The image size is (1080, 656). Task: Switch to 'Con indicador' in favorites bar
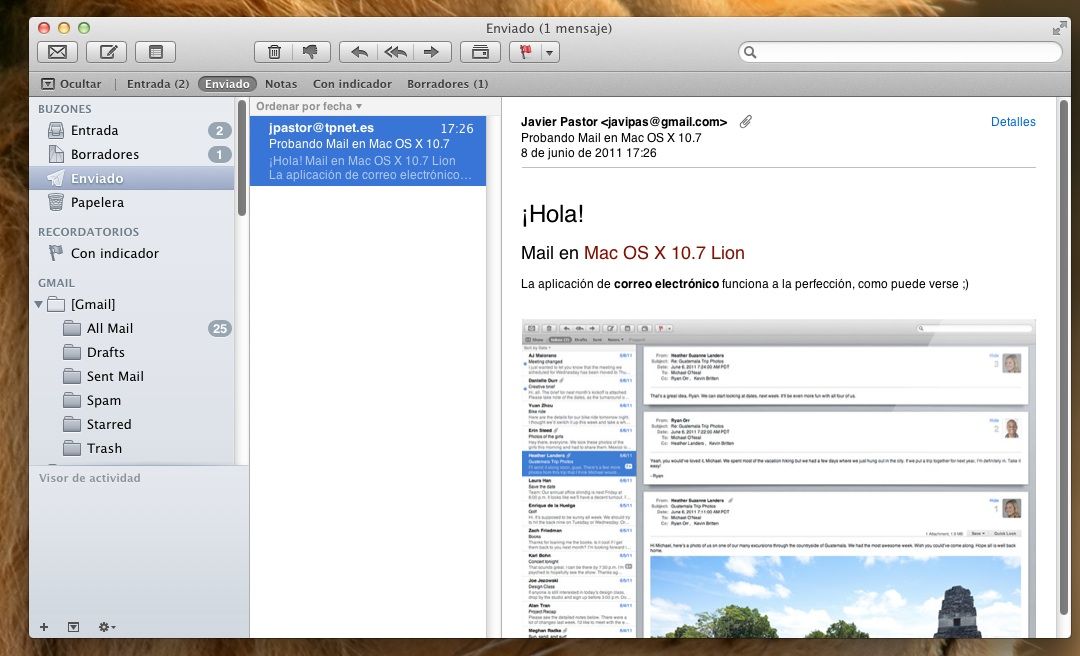352,84
